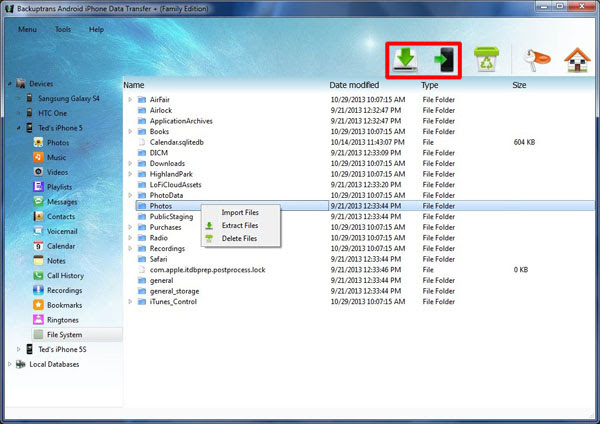Select the PhotoData folder
The image size is (600, 424).
coord(166,196)
